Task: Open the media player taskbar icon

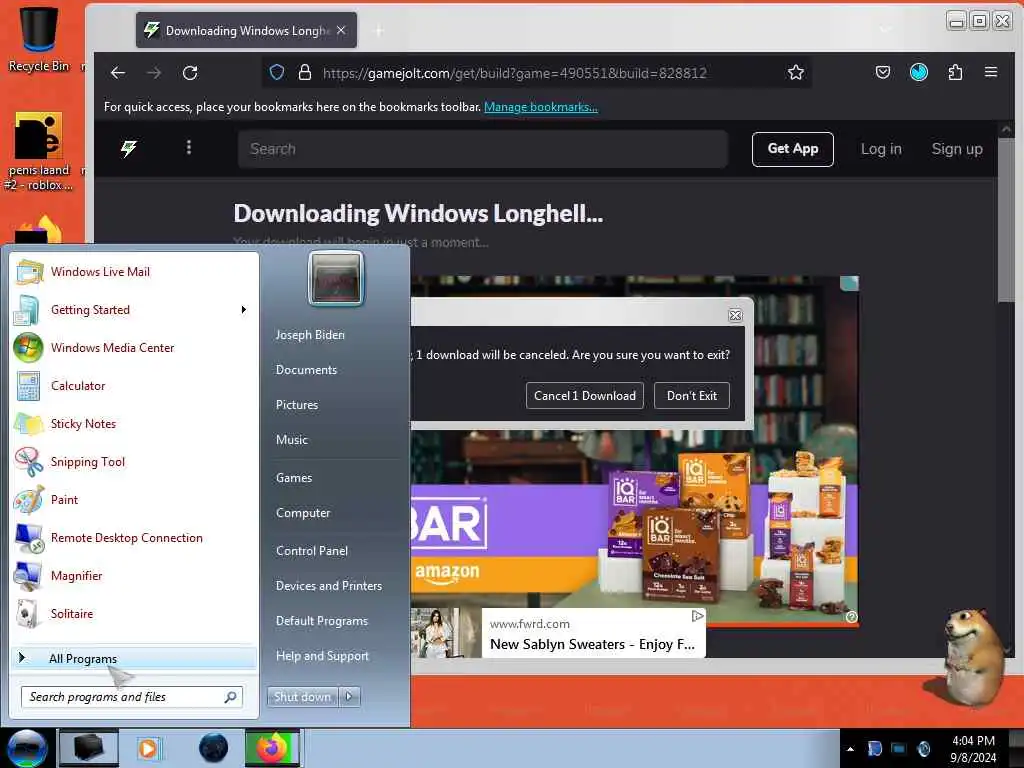Action: [x=148, y=748]
